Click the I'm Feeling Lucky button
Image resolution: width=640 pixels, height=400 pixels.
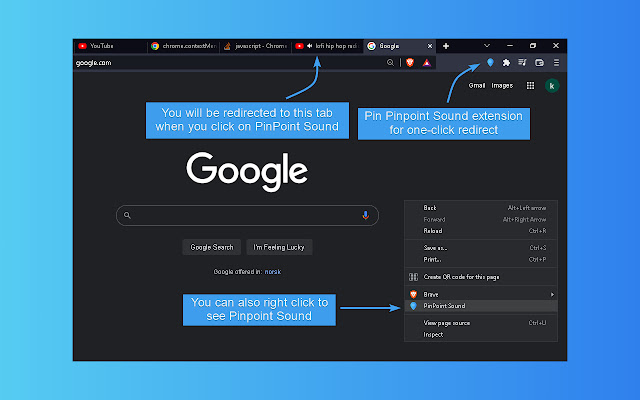(x=279, y=247)
